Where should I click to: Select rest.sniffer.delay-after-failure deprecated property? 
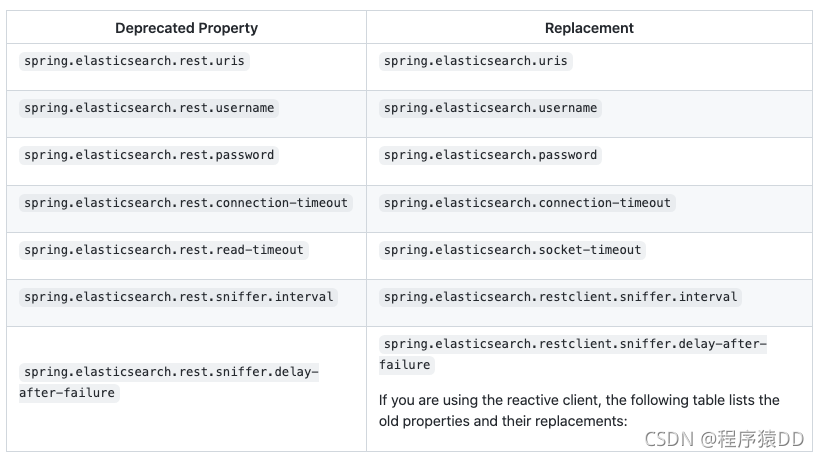[x=169, y=382]
